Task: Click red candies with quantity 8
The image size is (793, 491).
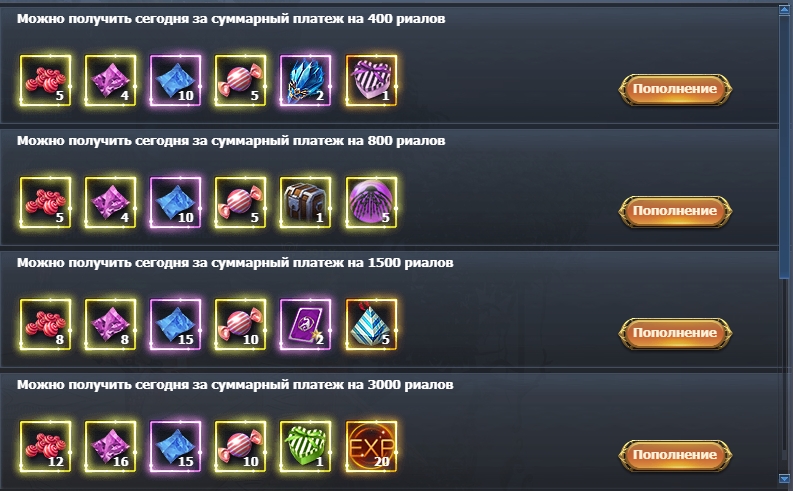Action: tap(46, 324)
